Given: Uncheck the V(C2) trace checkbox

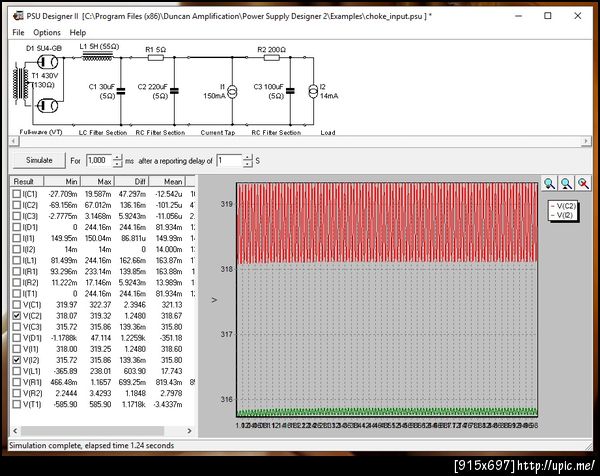Looking at the screenshot, I should (x=16, y=316).
